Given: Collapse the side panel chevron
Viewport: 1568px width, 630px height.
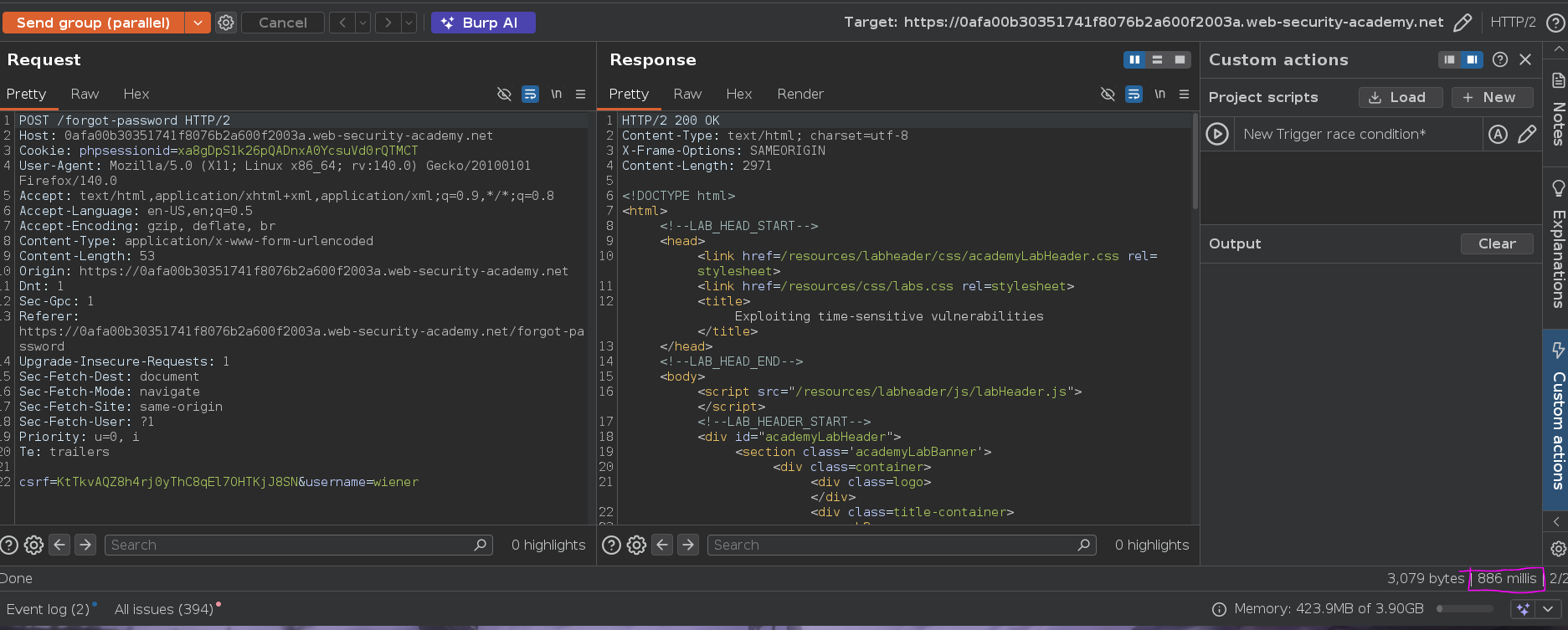Looking at the screenshot, I should coord(1556,521).
